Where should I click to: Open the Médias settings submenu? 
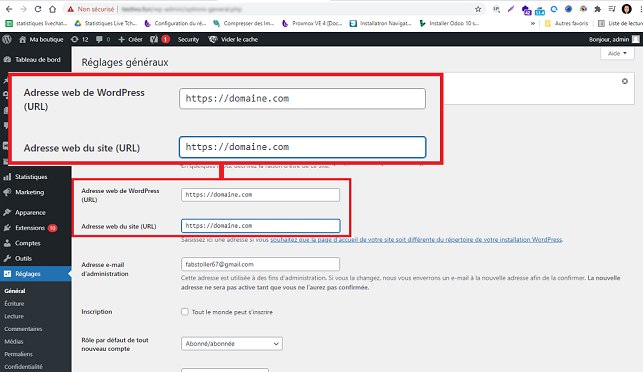tap(14, 341)
